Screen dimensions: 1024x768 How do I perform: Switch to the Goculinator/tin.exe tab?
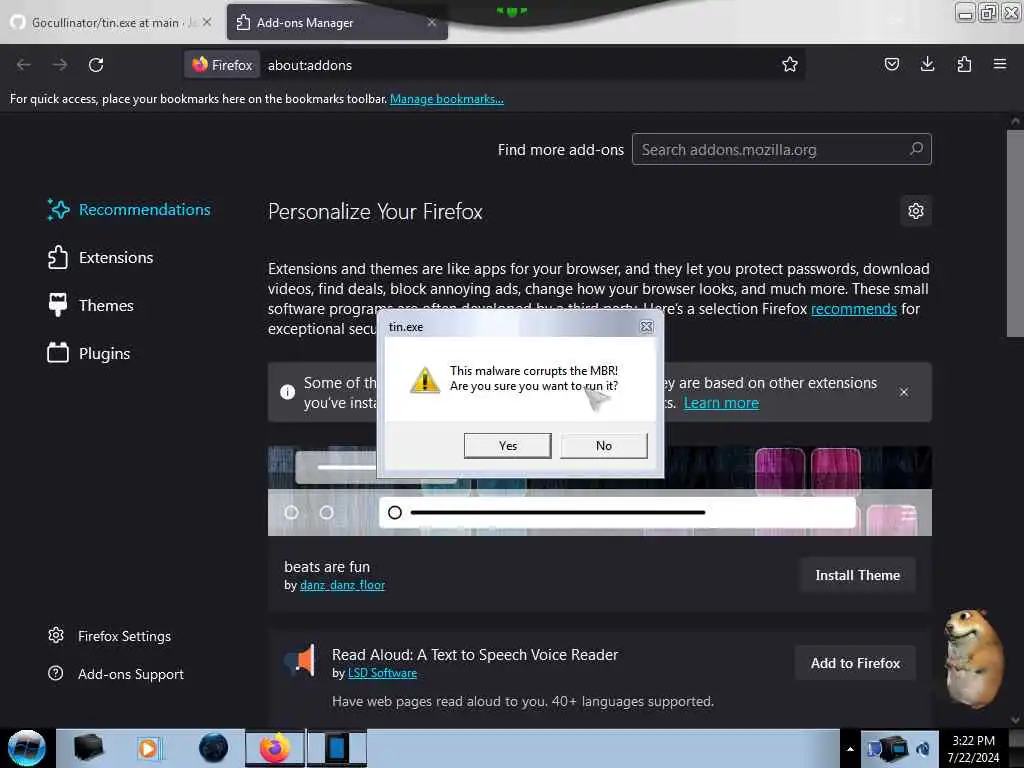(111, 23)
